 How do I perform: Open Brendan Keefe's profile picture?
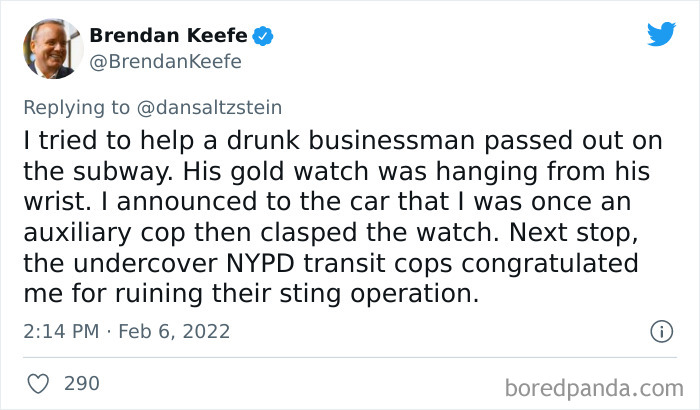pos(53,49)
